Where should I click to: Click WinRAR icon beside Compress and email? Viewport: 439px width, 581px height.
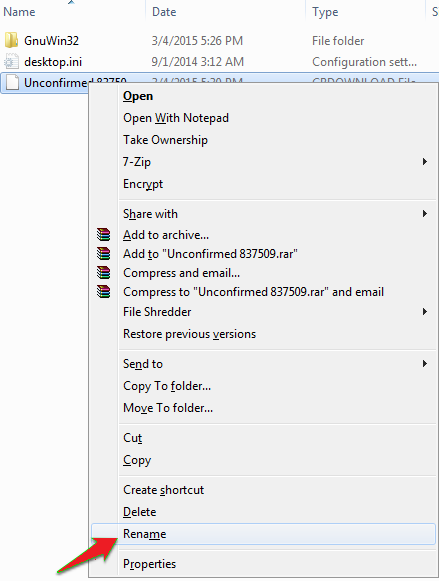pyautogui.click(x=104, y=273)
